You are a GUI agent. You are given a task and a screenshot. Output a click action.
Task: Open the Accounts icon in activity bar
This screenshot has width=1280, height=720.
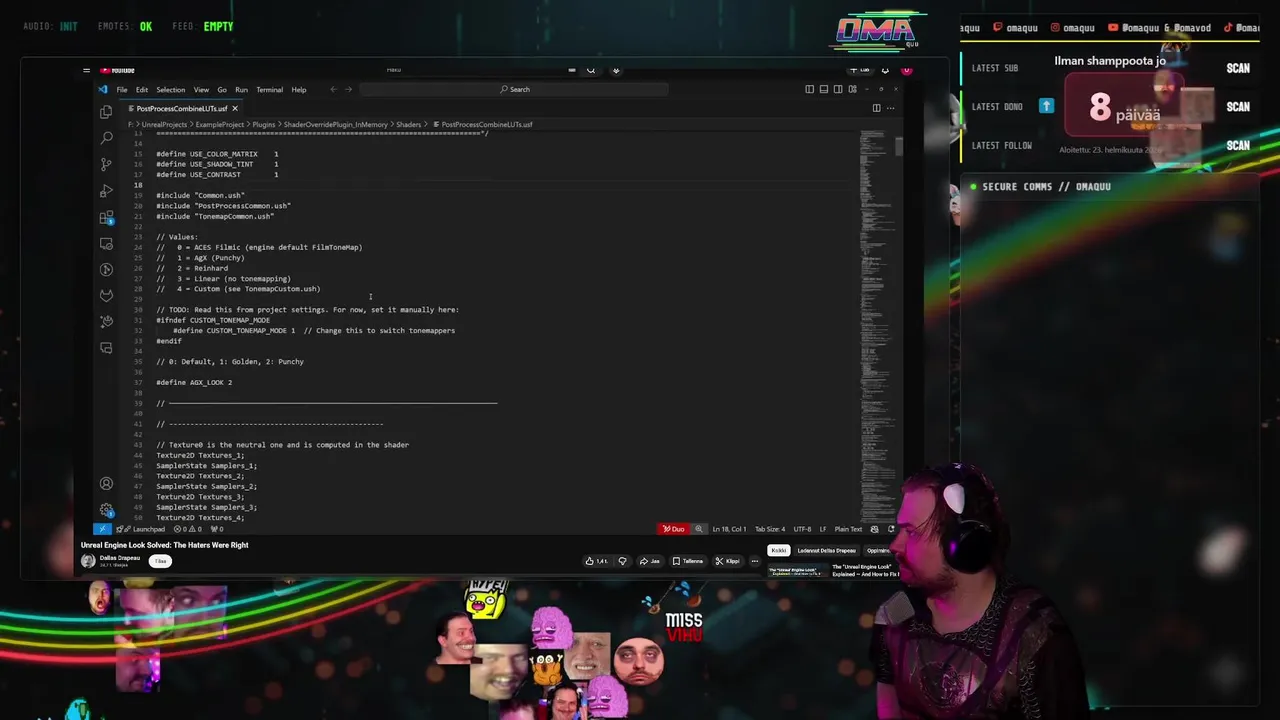click(107, 484)
